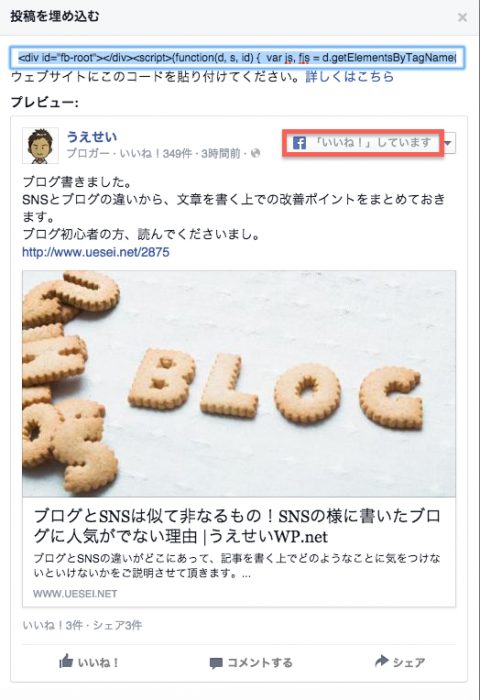
Task: Expand the arrow beside the liked button
Action: pyautogui.click(x=449, y=143)
